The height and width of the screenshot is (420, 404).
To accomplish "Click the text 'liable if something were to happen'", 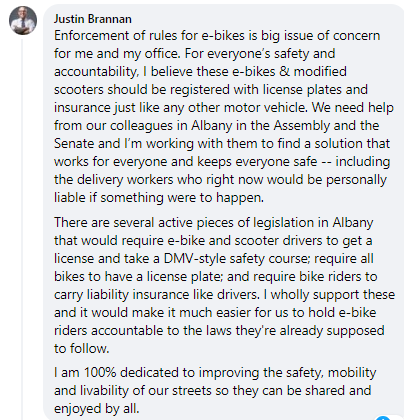I will (159, 198).
